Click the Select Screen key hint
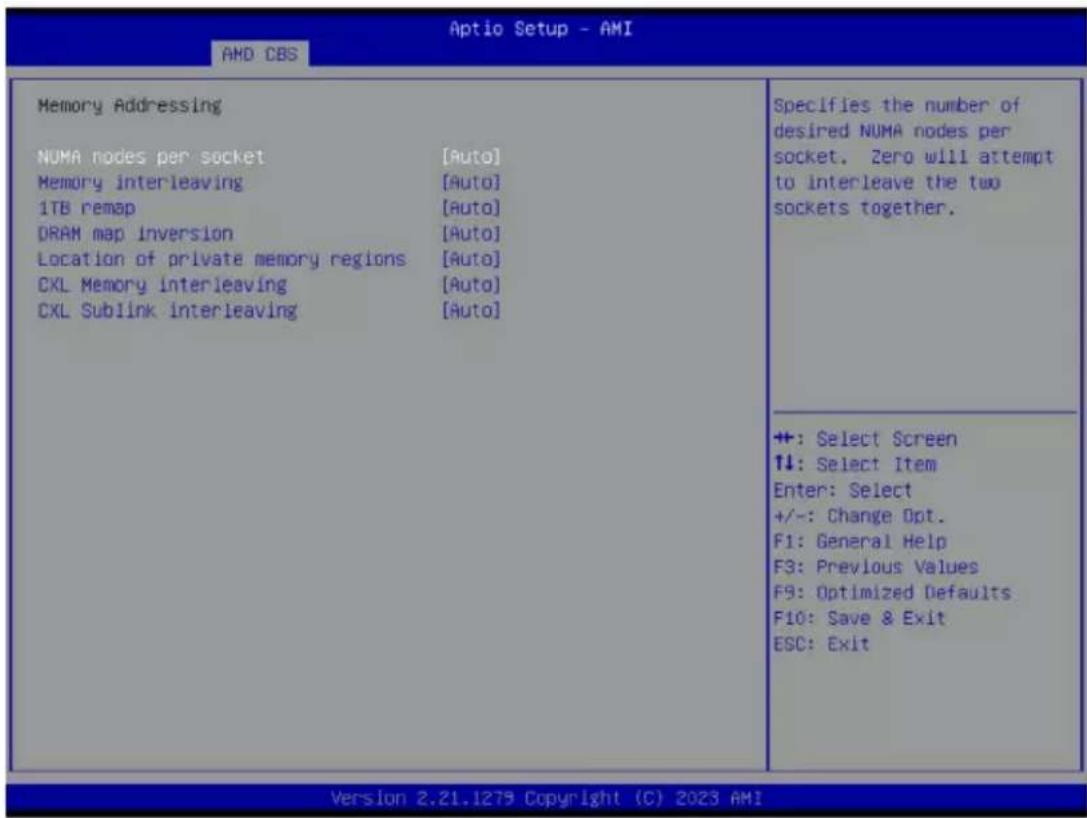The height and width of the screenshot is (818, 1087). click(865, 440)
